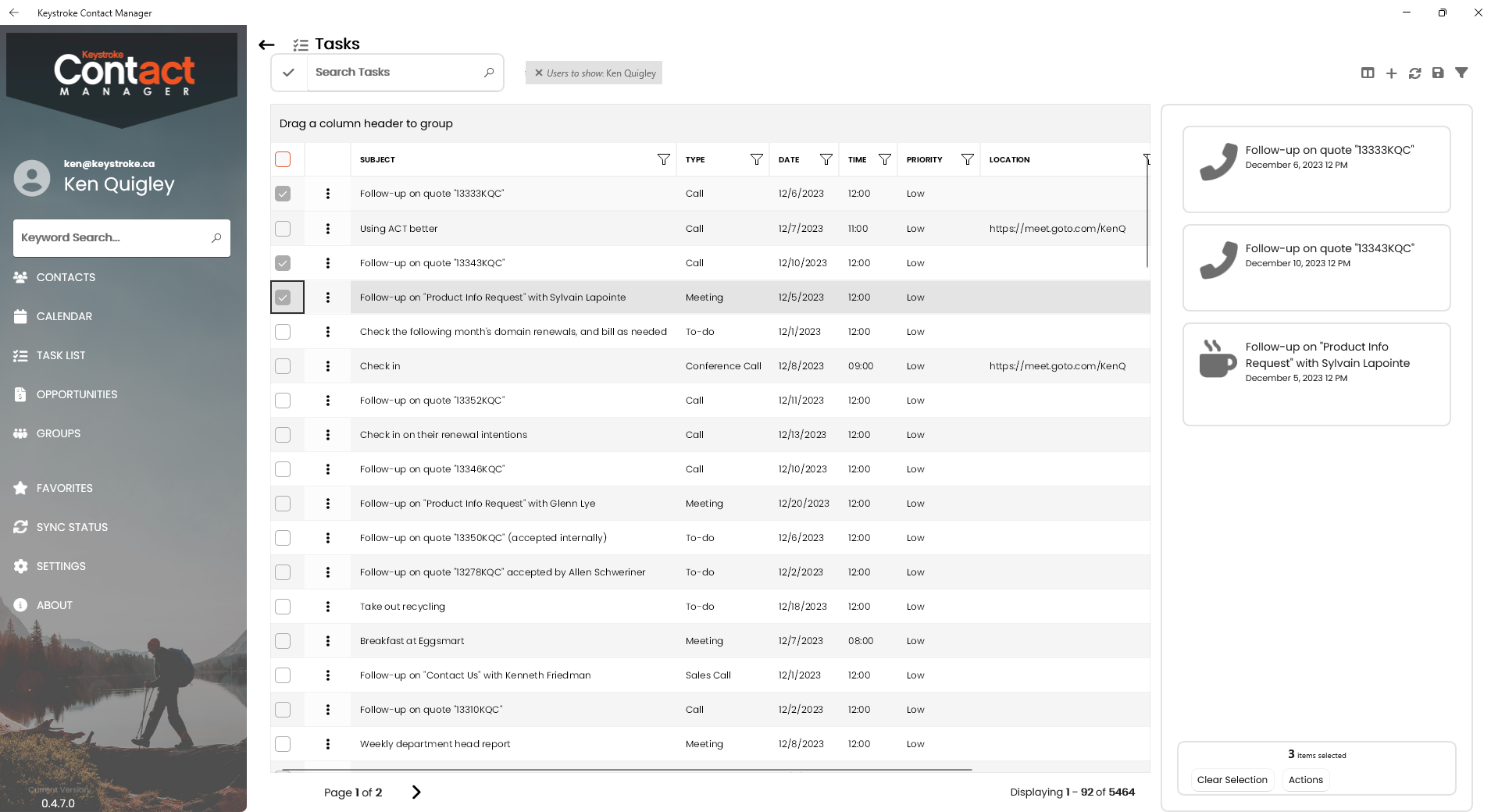The height and width of the screenshot is (812, 1491).
Task: Open row menu for Using ACT better
Action: 327,229
